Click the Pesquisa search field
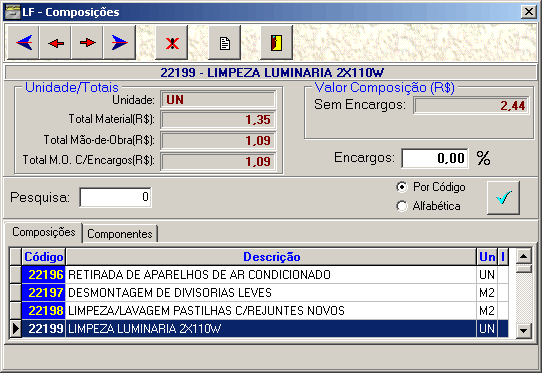 [x=115, y=197]
